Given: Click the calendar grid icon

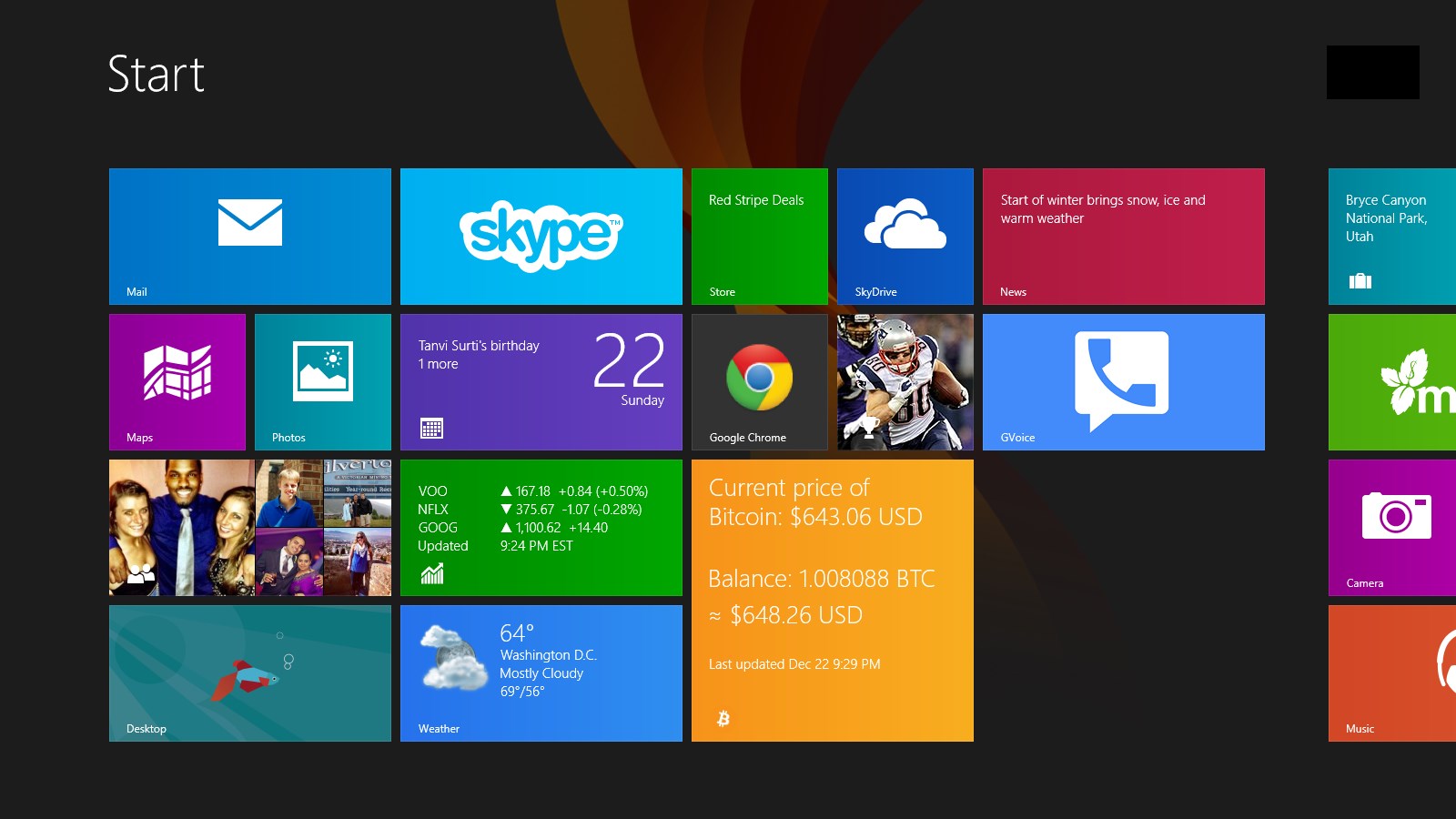Looking at the screenshot, I should [x=431, y=428].
